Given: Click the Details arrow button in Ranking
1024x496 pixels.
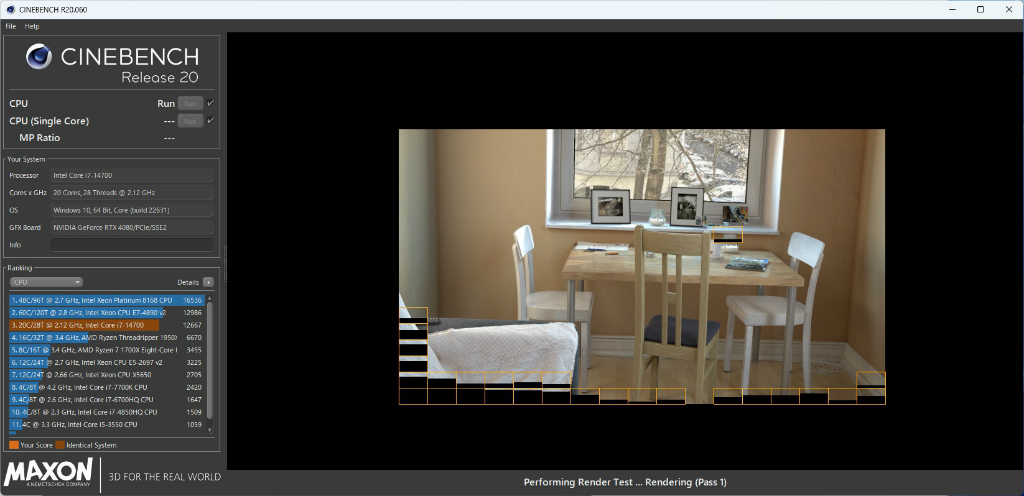Looking at the screenshot, I should click(x=208, y=283).
